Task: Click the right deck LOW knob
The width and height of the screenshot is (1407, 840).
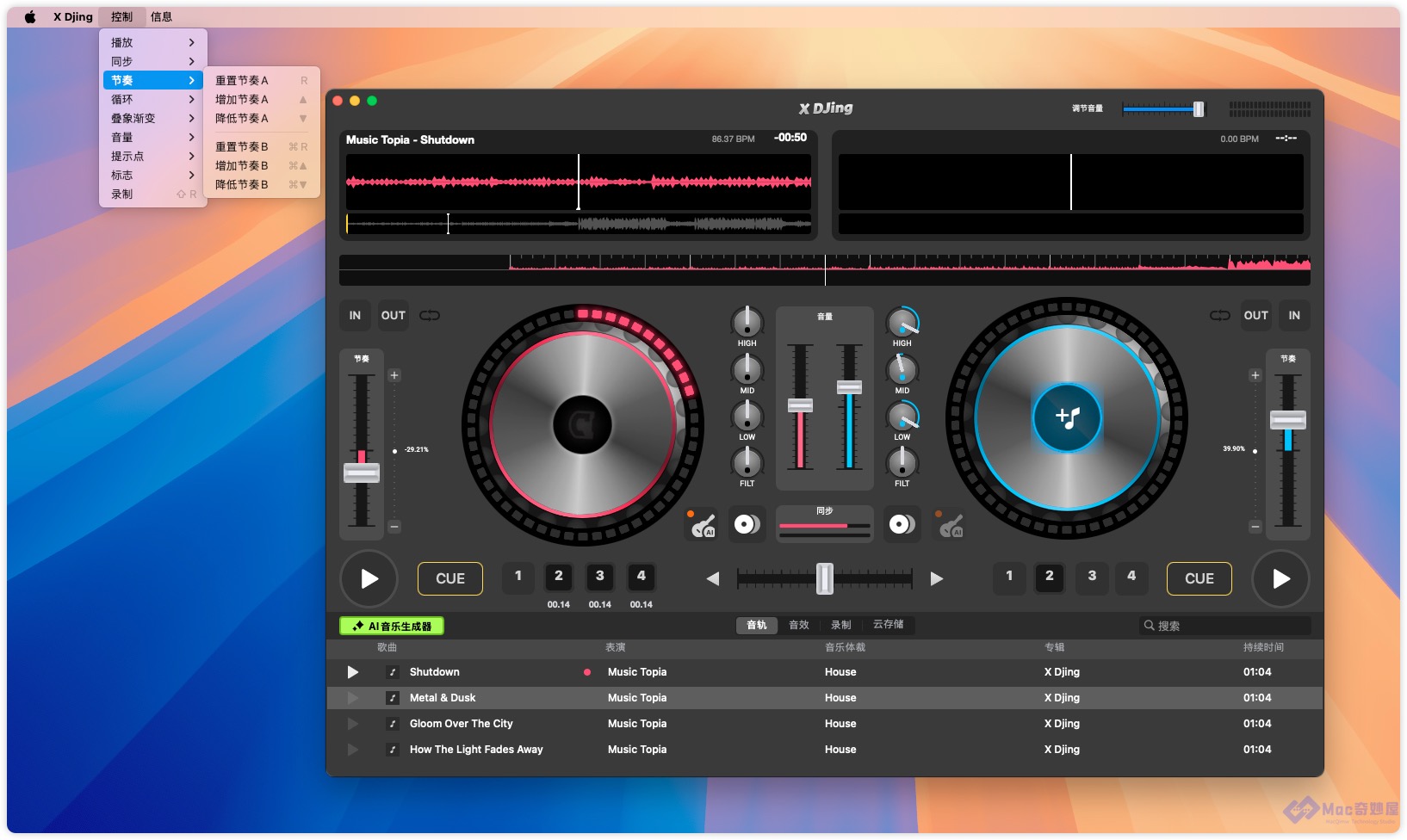Action: (x=902, y=416)
